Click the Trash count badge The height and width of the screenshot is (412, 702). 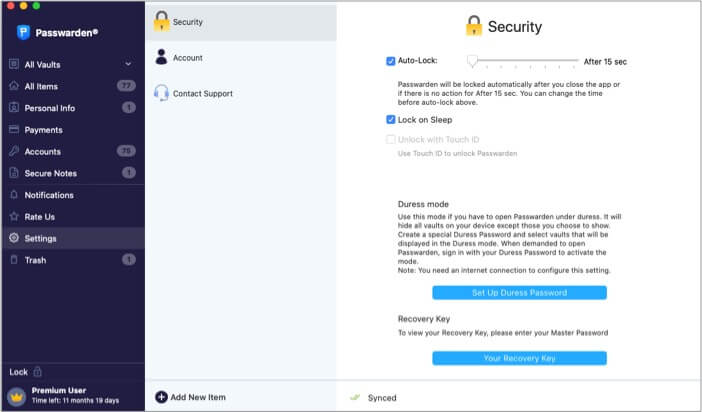pos(128,260)
